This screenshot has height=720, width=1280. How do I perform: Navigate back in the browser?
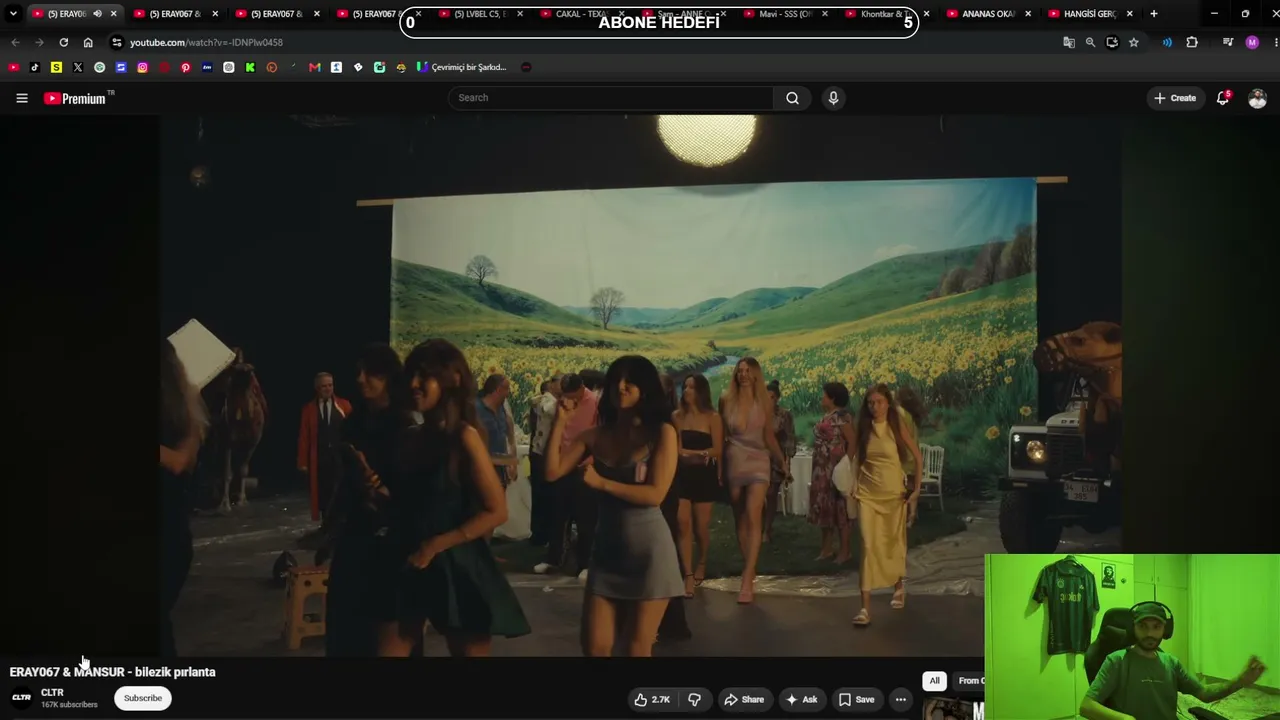pyautogui.click(x=15, y=42)
